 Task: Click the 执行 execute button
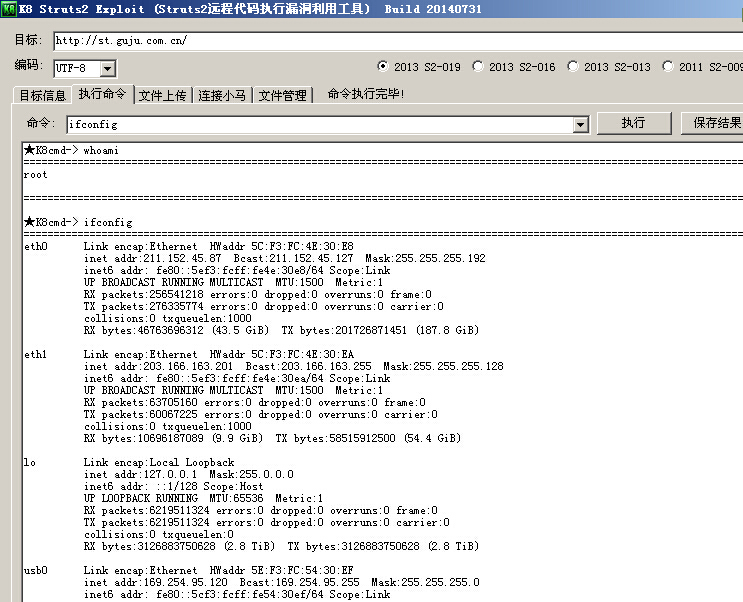click(634, 123)
